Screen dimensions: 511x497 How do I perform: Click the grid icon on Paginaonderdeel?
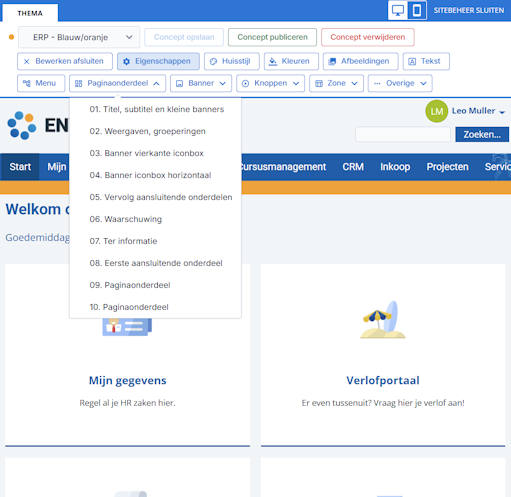click(x=78, y=83)
